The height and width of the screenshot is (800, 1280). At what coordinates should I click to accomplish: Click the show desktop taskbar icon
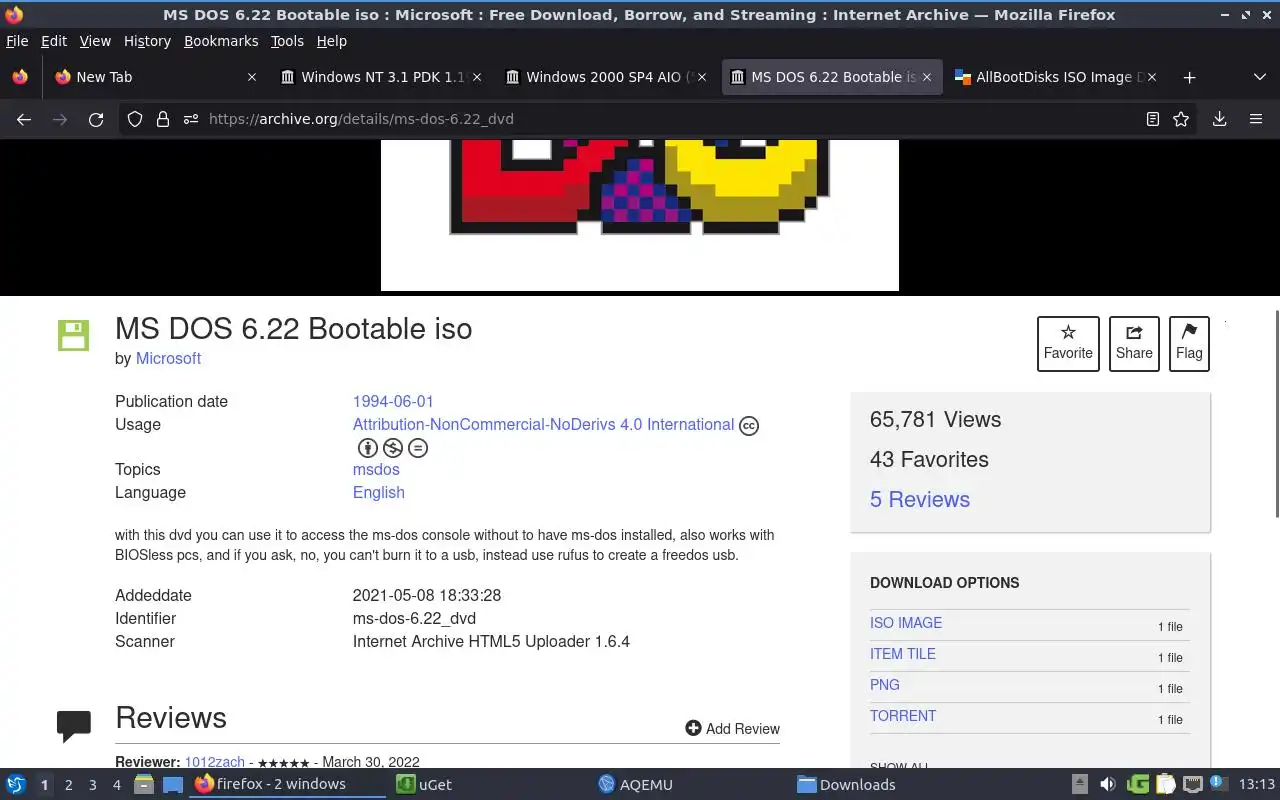(x=173, y=785)
